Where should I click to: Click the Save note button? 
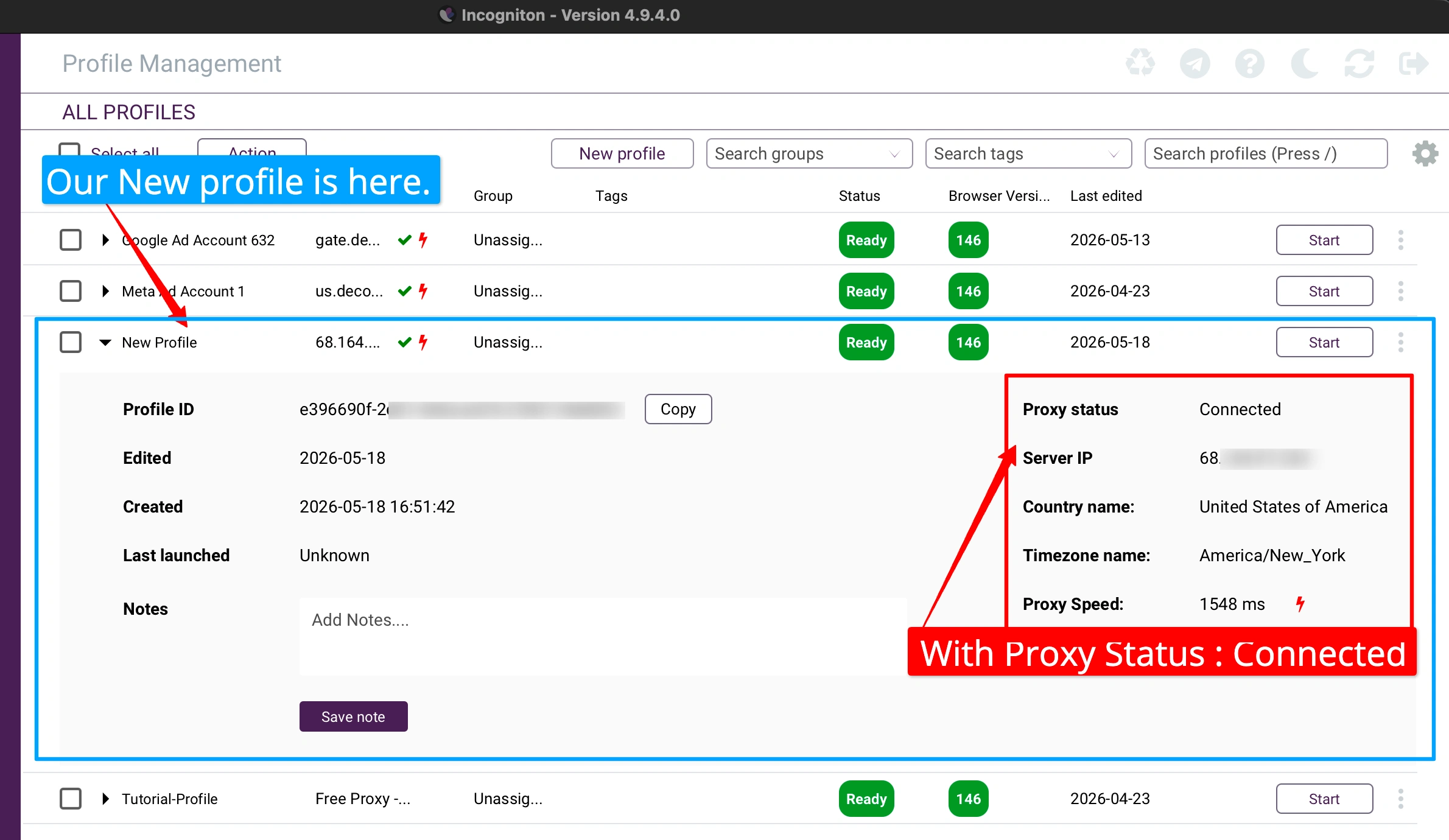point(353,716)
